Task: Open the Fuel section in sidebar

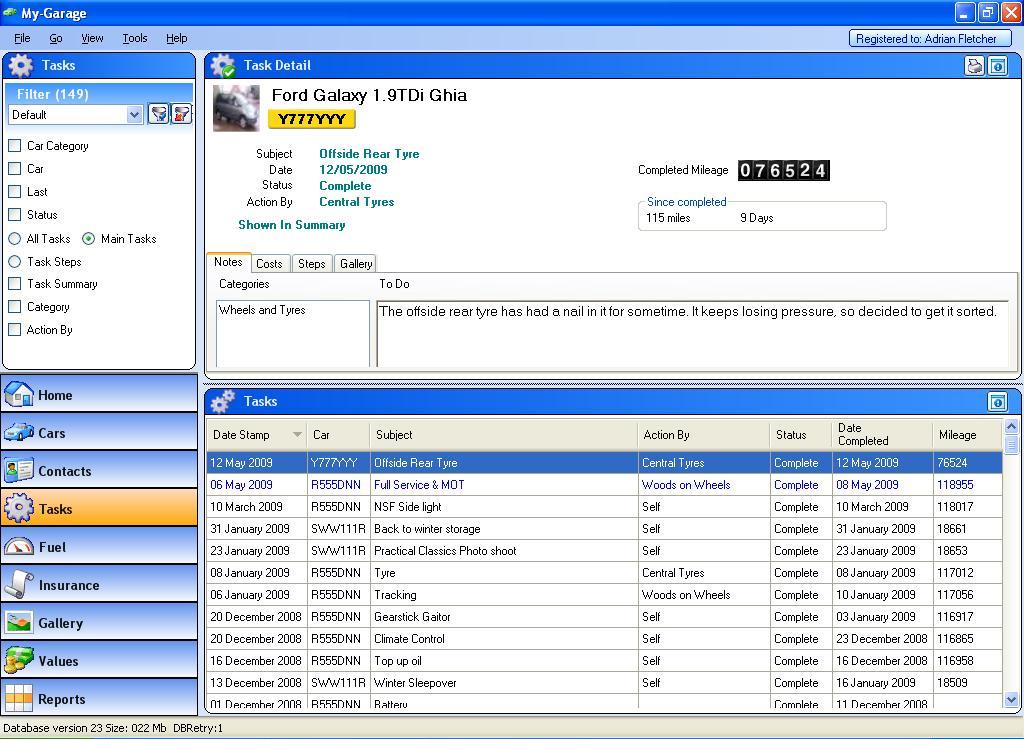Action: click(x=99, y=547)
